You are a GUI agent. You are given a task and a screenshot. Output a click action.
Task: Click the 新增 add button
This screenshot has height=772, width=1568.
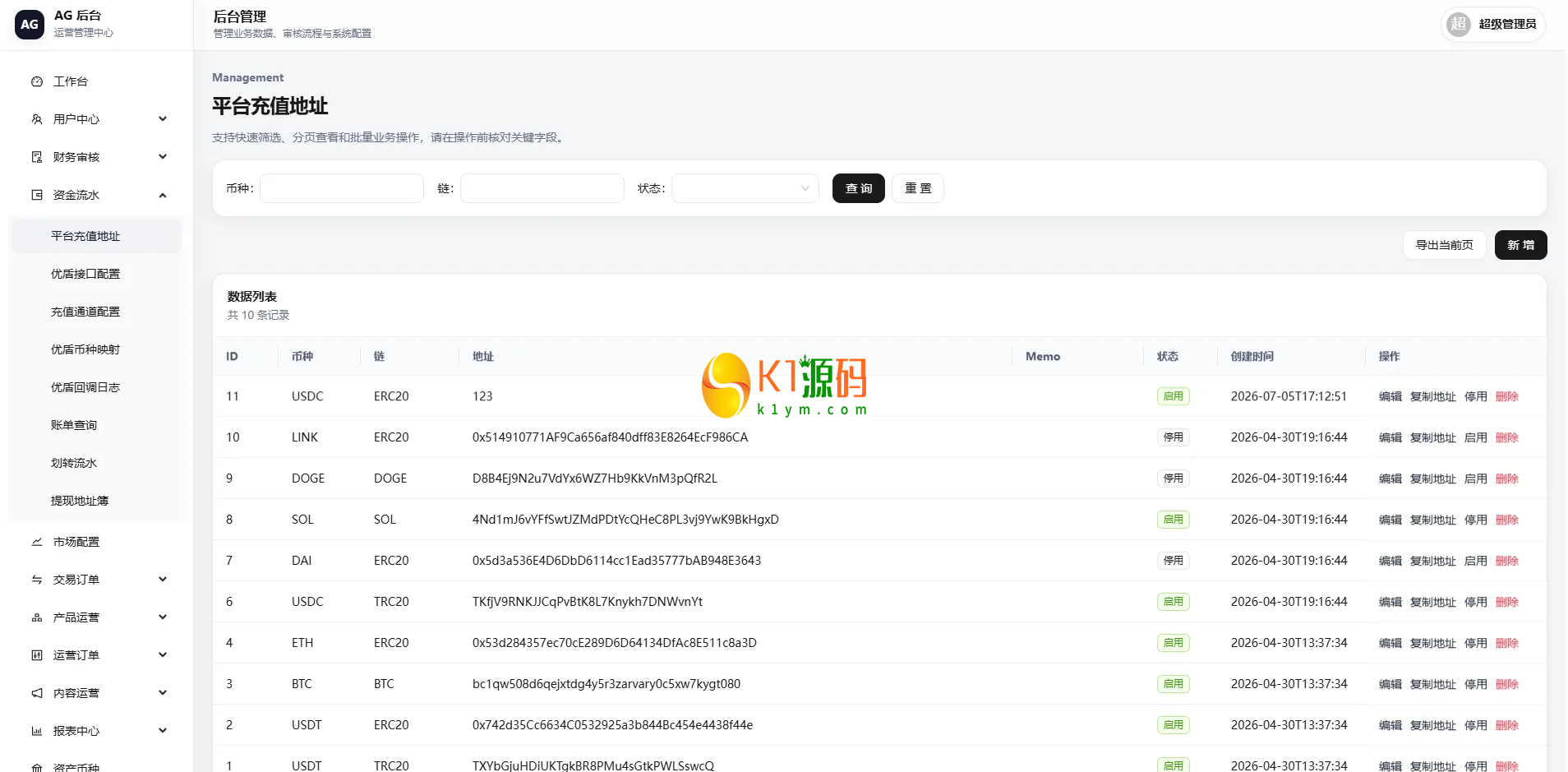[x=1521, y=245]
